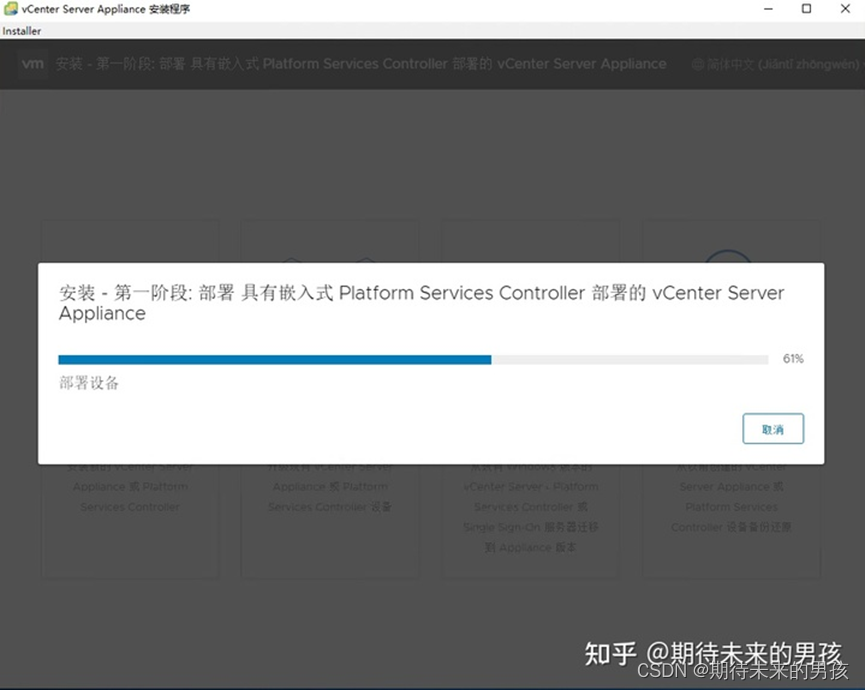Minimize the installer window
Viewport: 865px width, 690px height.
pos(768,9)
